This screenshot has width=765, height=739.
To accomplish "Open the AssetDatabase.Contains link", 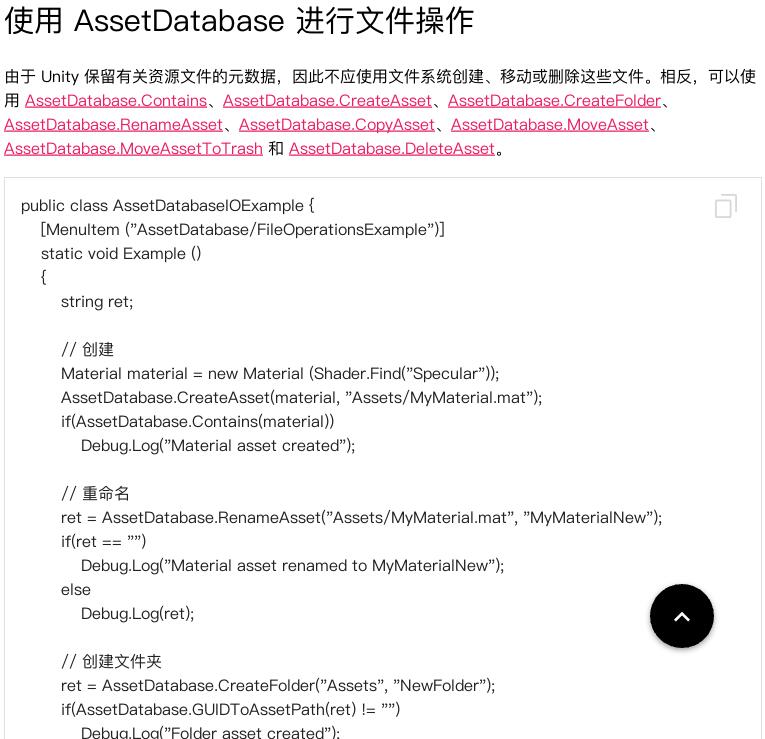I will [116, 101].
